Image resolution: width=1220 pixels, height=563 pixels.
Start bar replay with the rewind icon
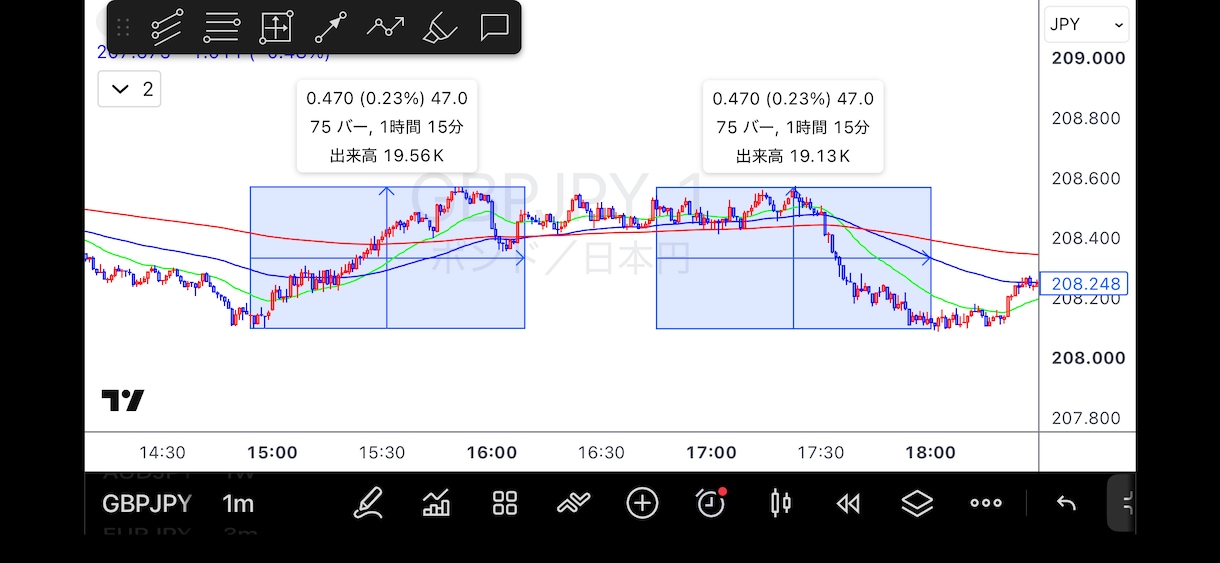(x=848, y=504)
